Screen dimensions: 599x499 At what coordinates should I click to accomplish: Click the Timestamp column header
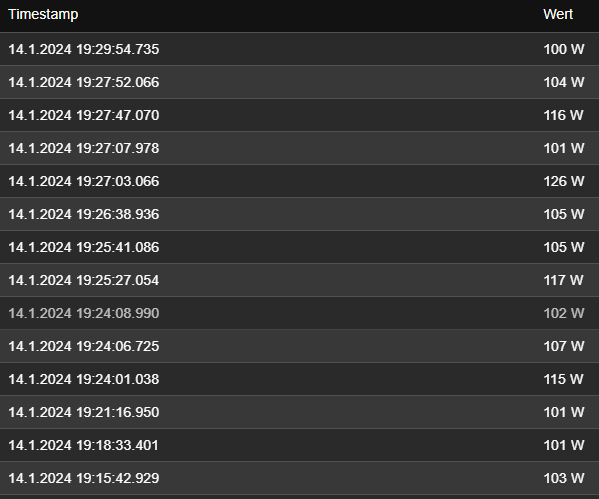click(x=43, y=15)
